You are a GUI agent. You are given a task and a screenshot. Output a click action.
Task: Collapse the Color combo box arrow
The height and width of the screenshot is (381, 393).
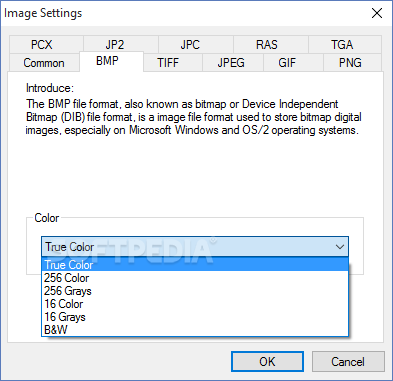[x=340, y=247]
